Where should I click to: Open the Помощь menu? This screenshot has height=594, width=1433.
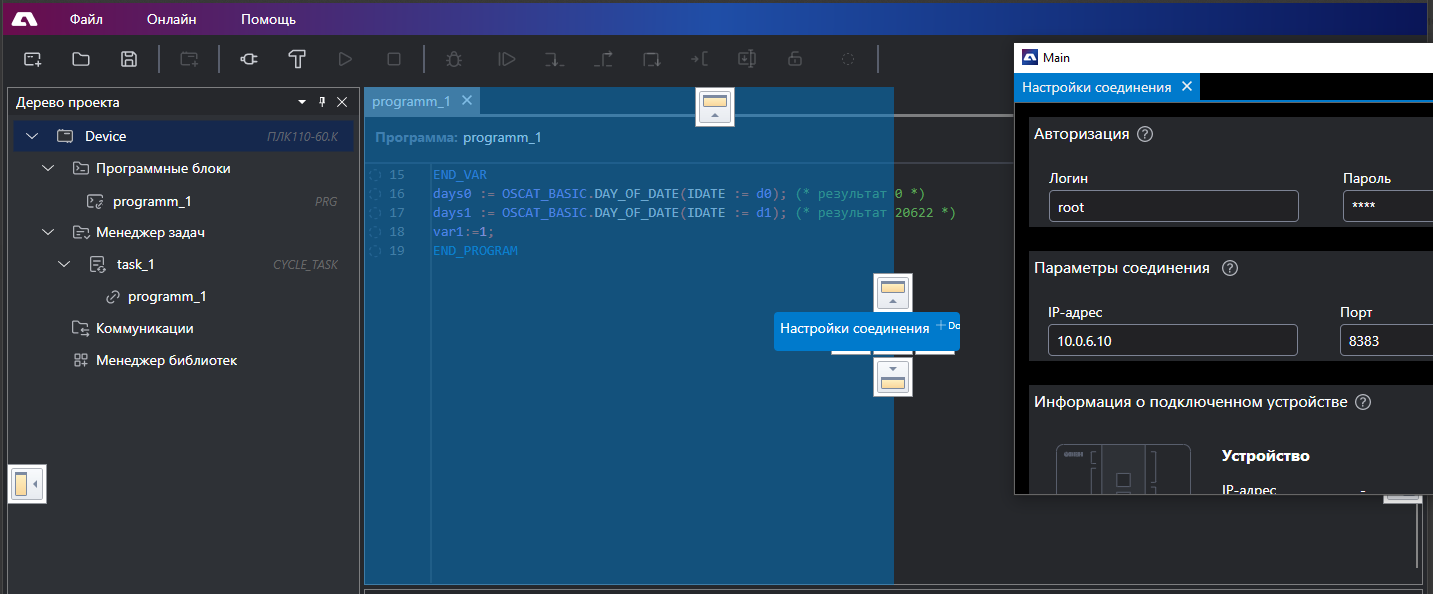(268, 19)
